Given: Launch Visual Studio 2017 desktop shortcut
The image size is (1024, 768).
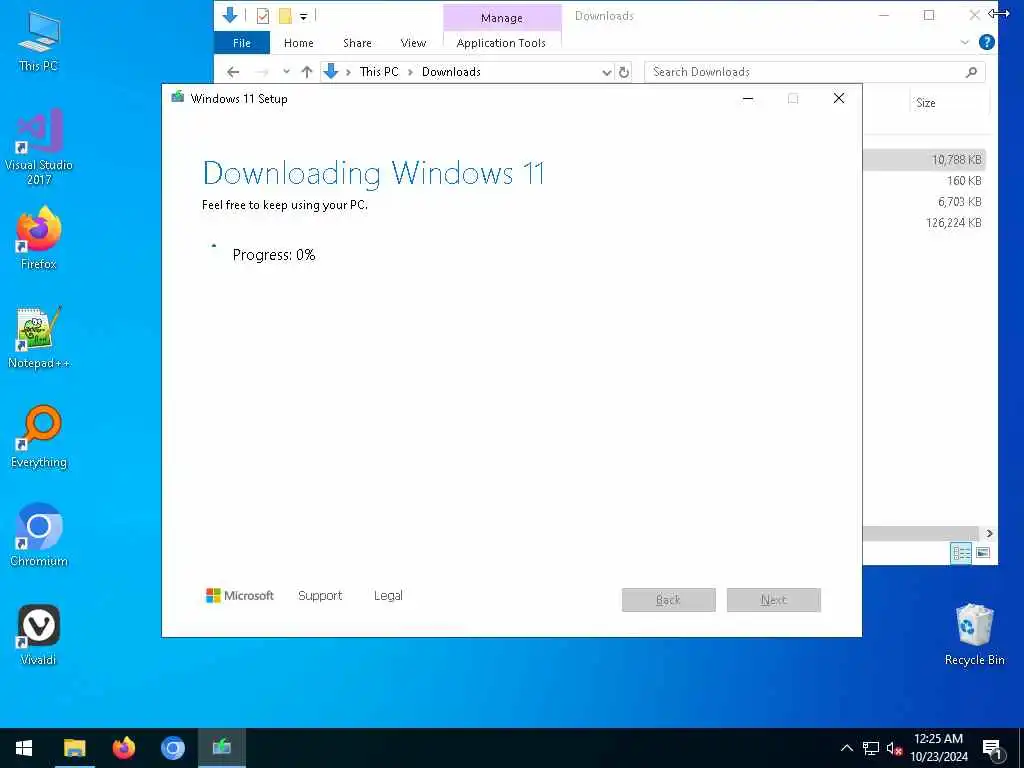Looking at the screenshot, I should pyautogui.click(x=39, y=147).
